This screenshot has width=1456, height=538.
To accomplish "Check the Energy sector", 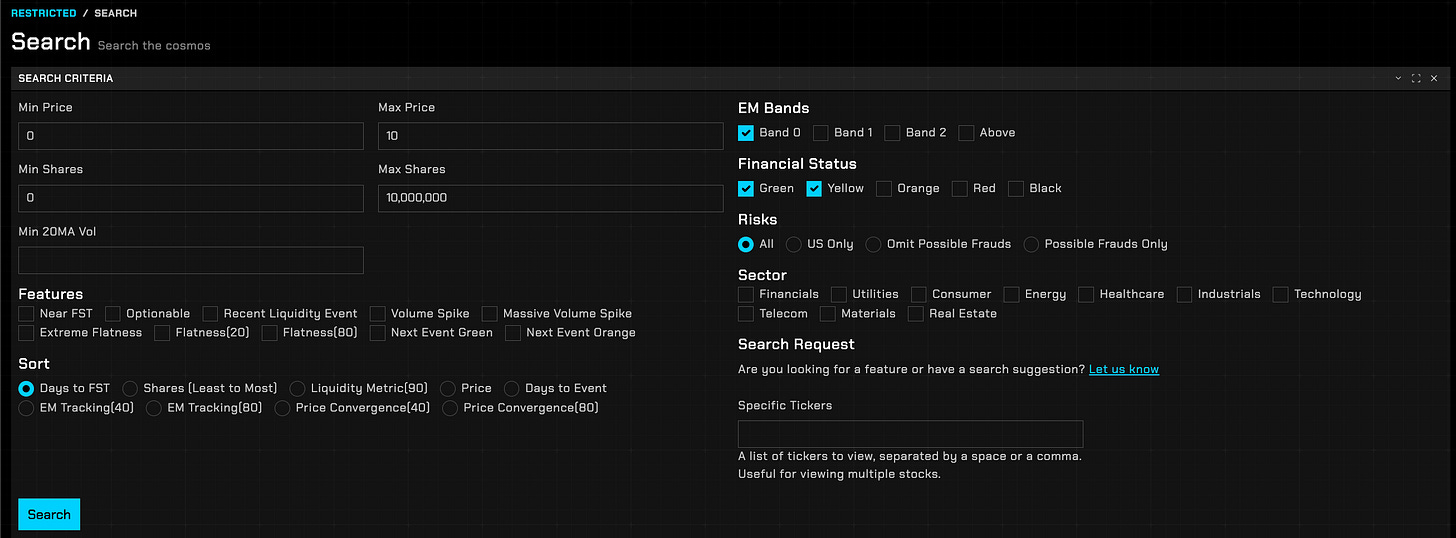I will (1012, 294).
